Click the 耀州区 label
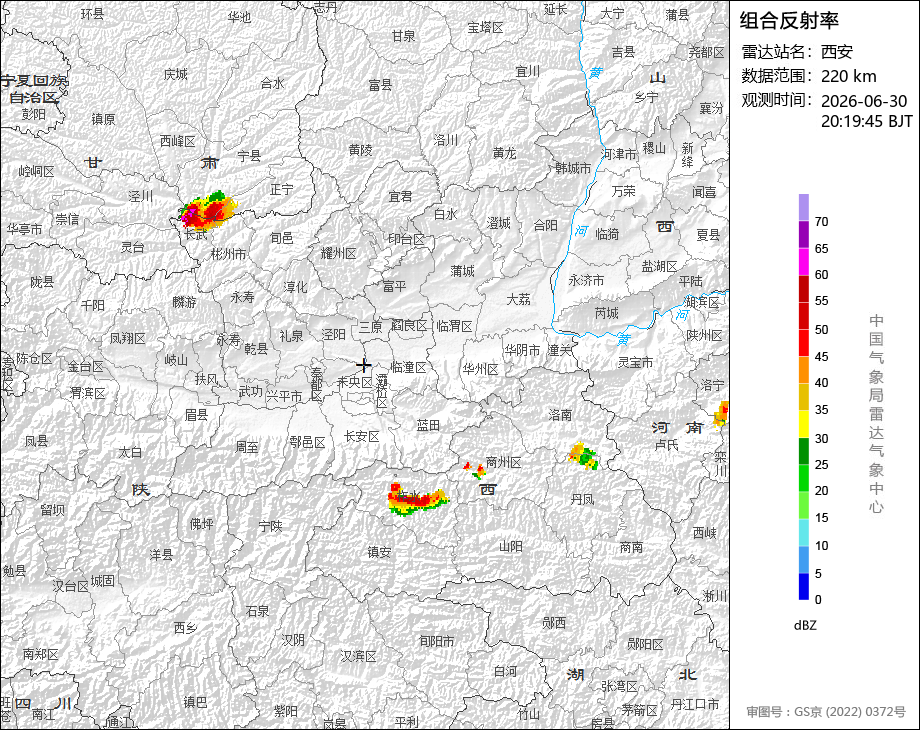Image resolution: width=920 pixels, height=730 pixels. click(339, 254)
